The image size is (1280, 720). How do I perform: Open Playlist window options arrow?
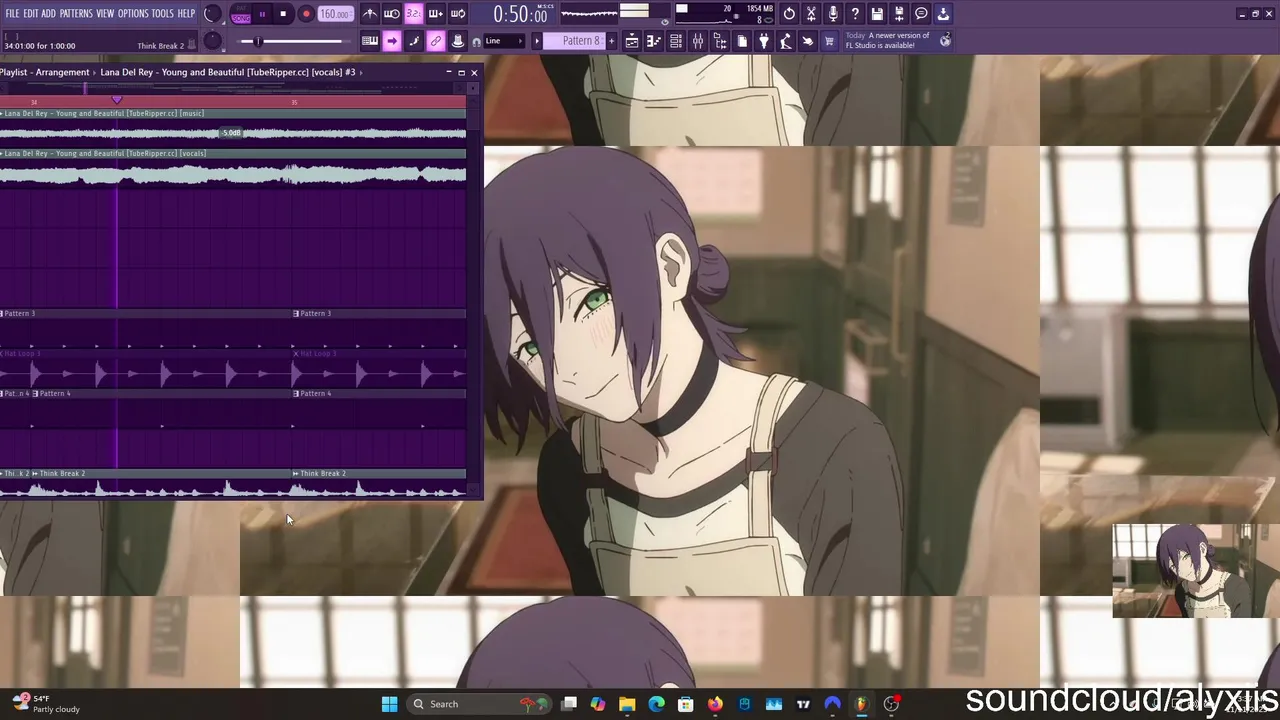tap(361, 72)
